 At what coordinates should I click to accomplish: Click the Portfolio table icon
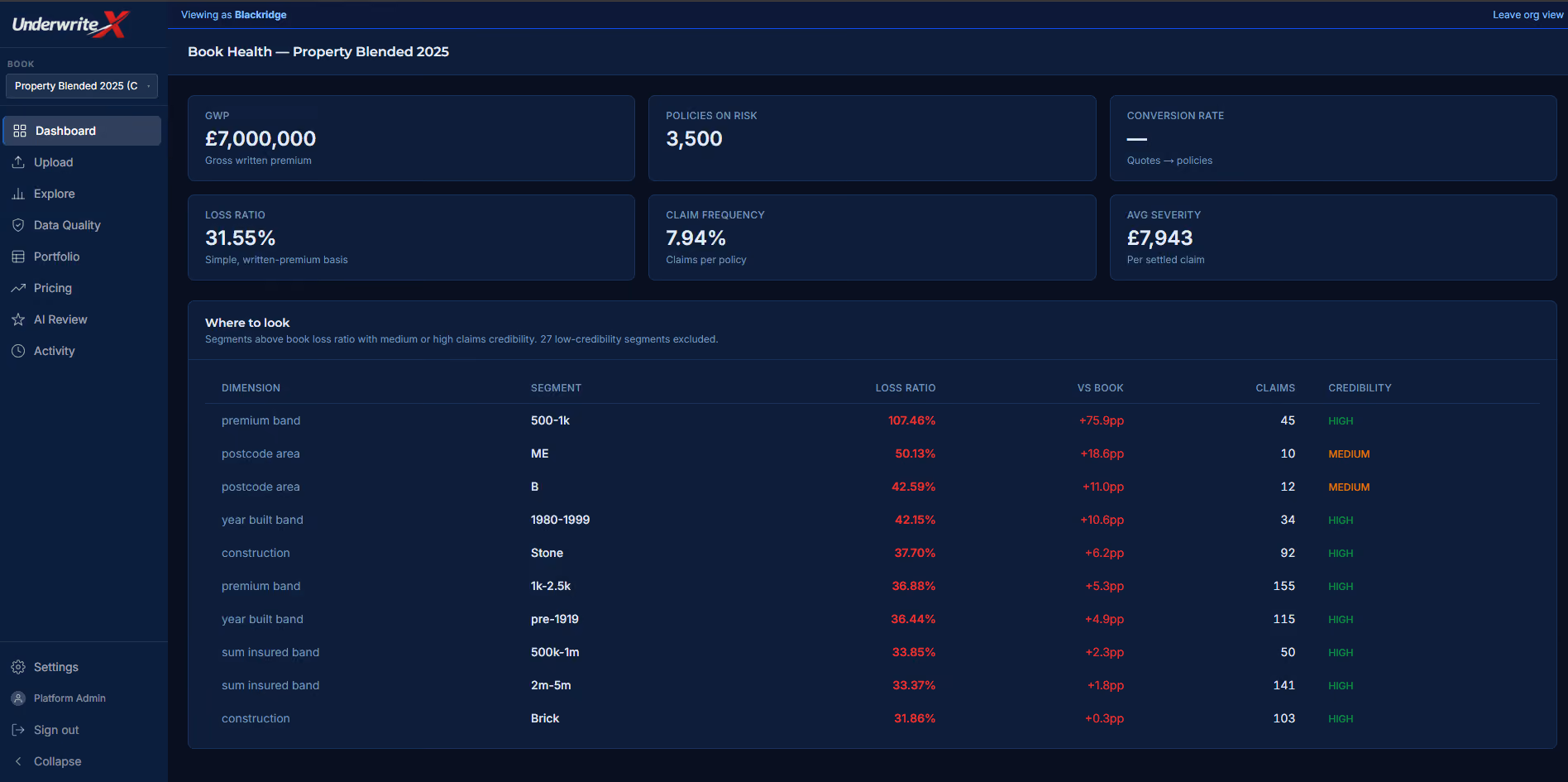point(18,257)
